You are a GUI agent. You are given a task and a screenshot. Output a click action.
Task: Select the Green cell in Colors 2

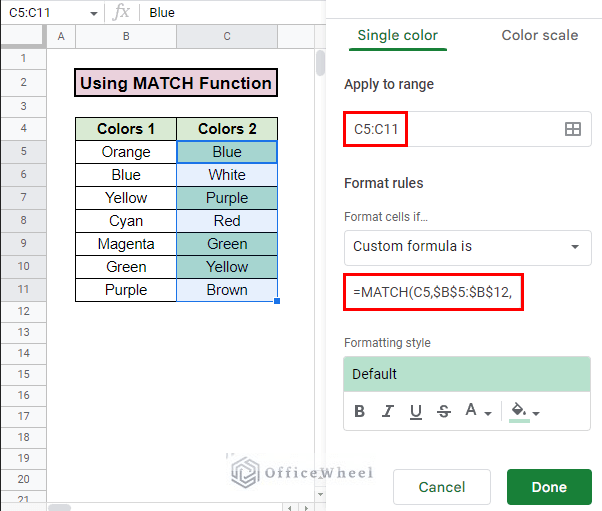227,244
